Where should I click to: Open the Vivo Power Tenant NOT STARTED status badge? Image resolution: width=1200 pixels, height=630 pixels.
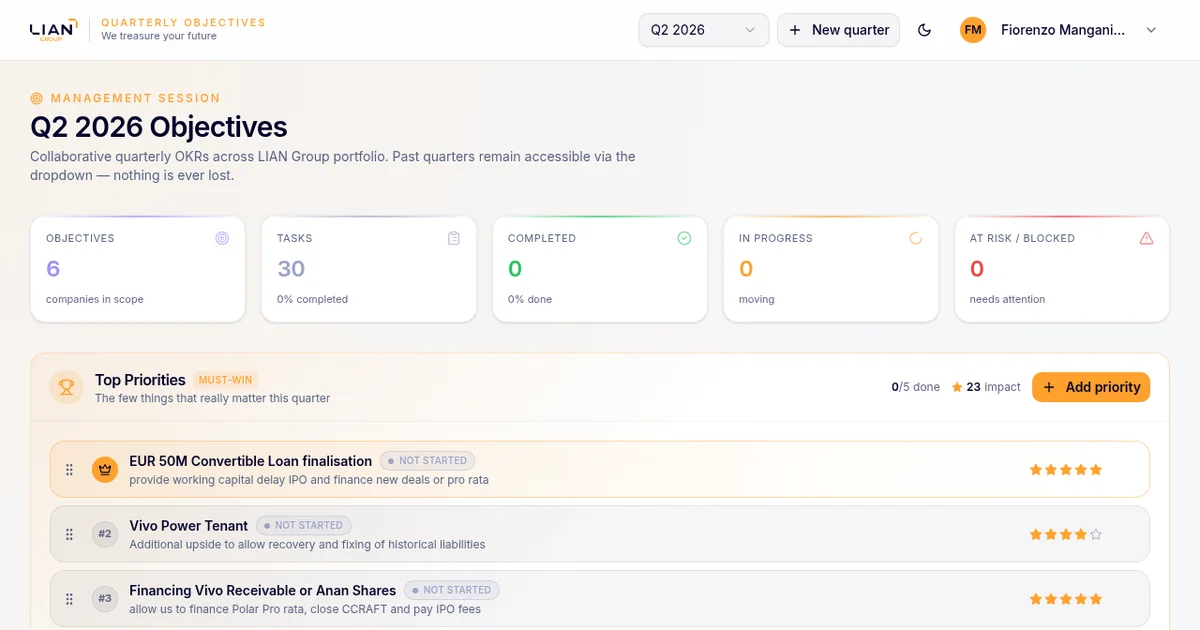click(304, 525)
